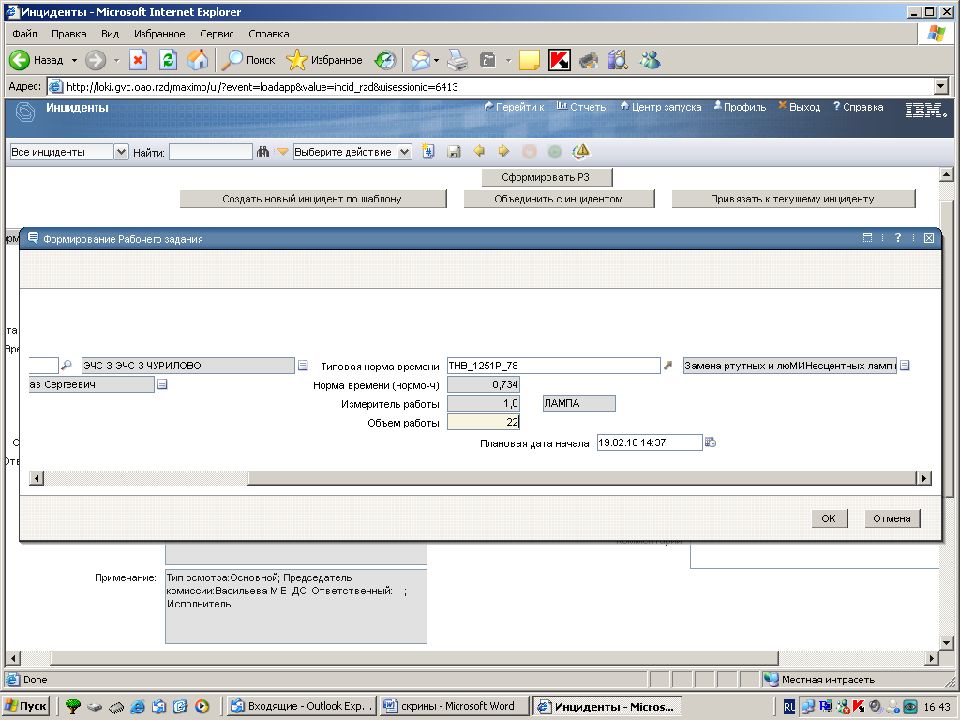This screenshot has height=720, width=960.
Task: Stop page loading with red X icon
Action: pos(138,60)
